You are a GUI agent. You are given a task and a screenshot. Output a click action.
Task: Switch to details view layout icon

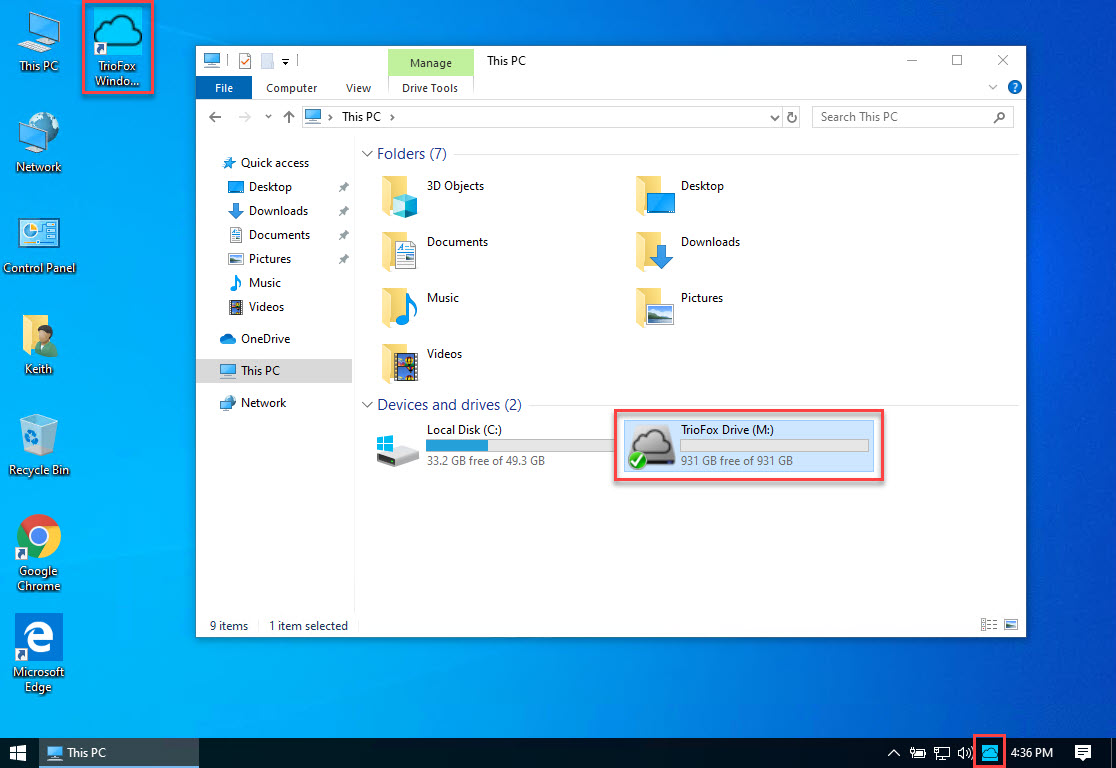tap(989, 624)
